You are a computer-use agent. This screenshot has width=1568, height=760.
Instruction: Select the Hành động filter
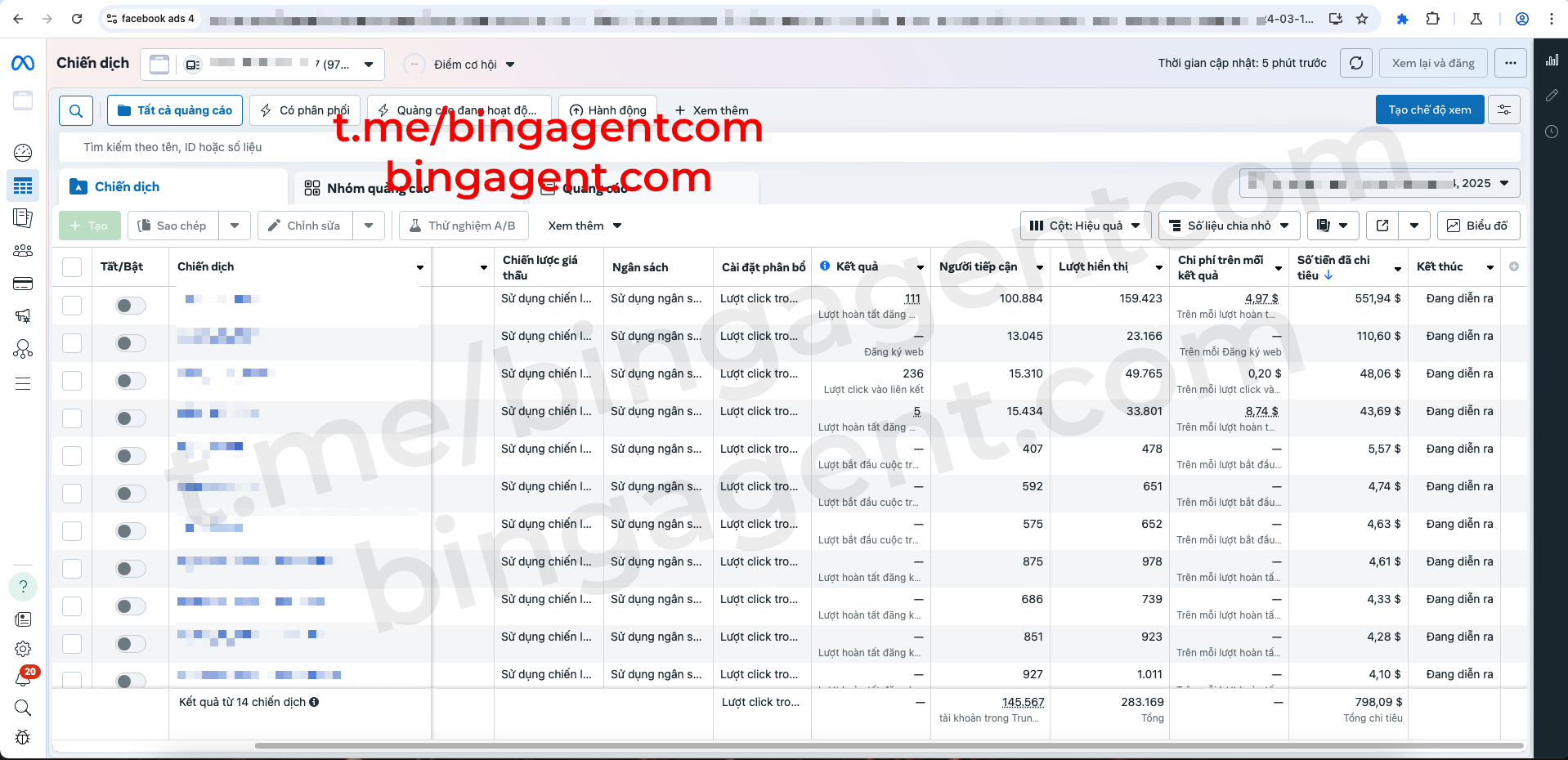[607, 110]
